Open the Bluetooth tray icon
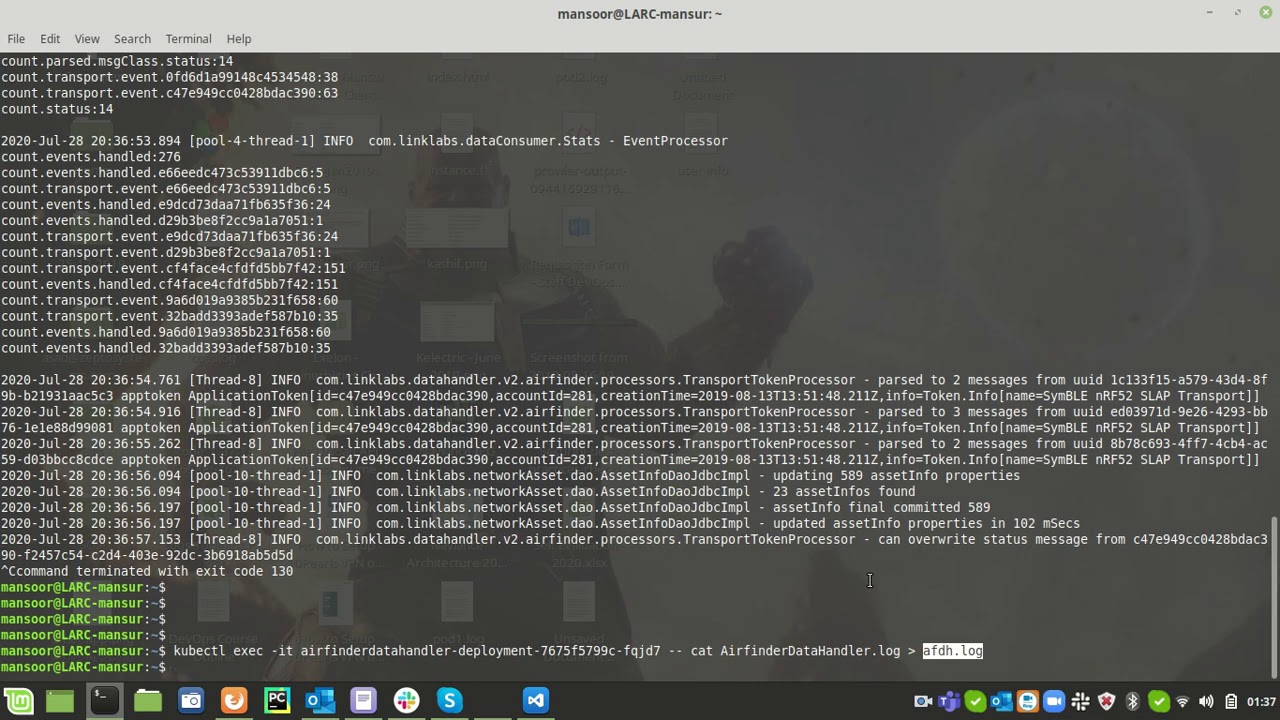The height and width of the screenshot is (720, 1280). coord(1132,701)
